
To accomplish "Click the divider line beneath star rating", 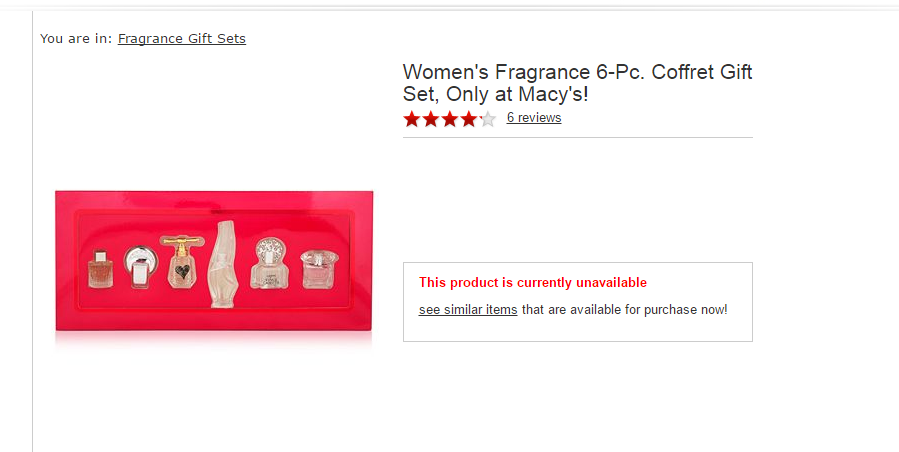I will (577, 137).
